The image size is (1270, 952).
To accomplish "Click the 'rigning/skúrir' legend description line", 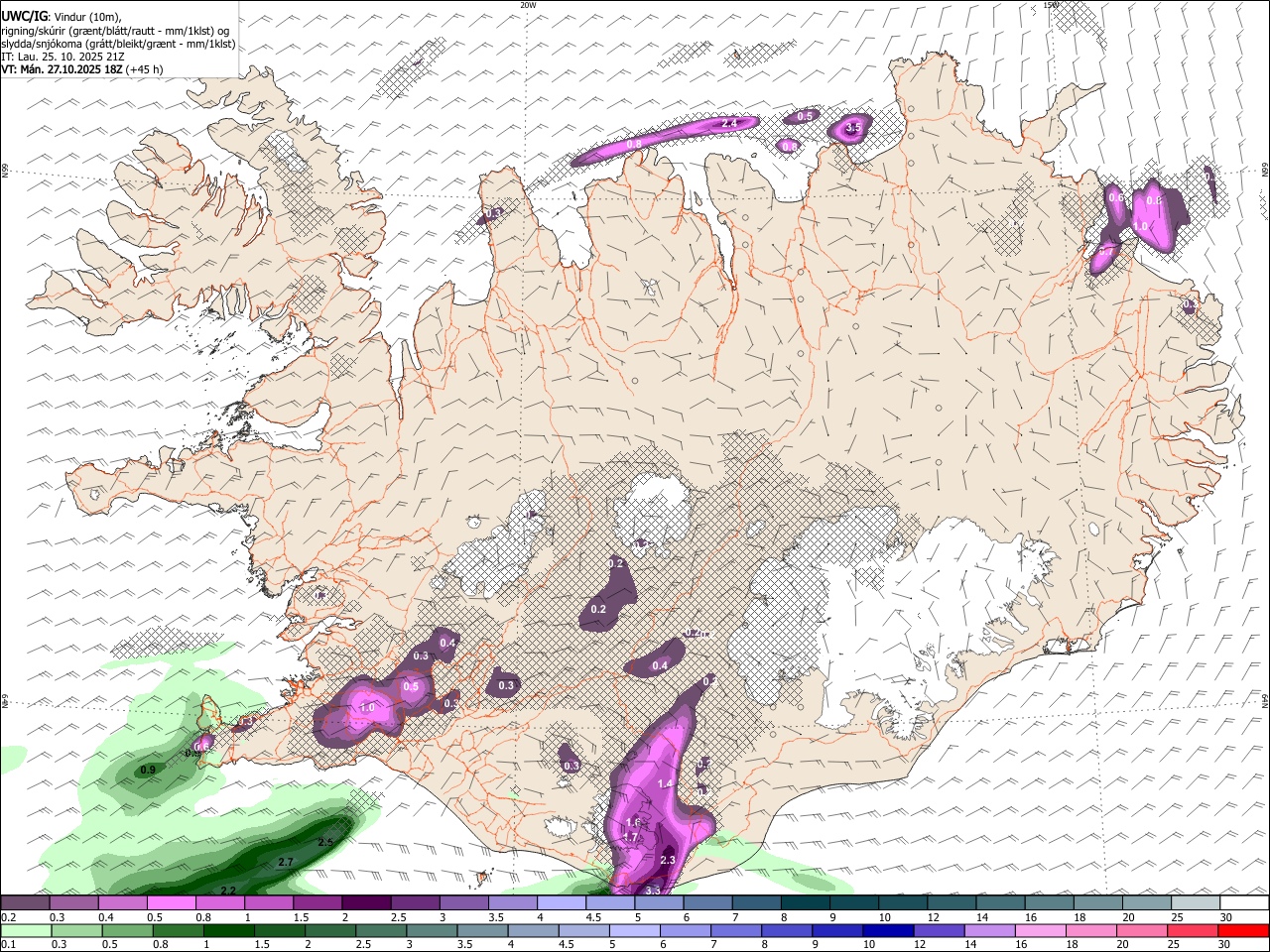I will pos(114,31).
